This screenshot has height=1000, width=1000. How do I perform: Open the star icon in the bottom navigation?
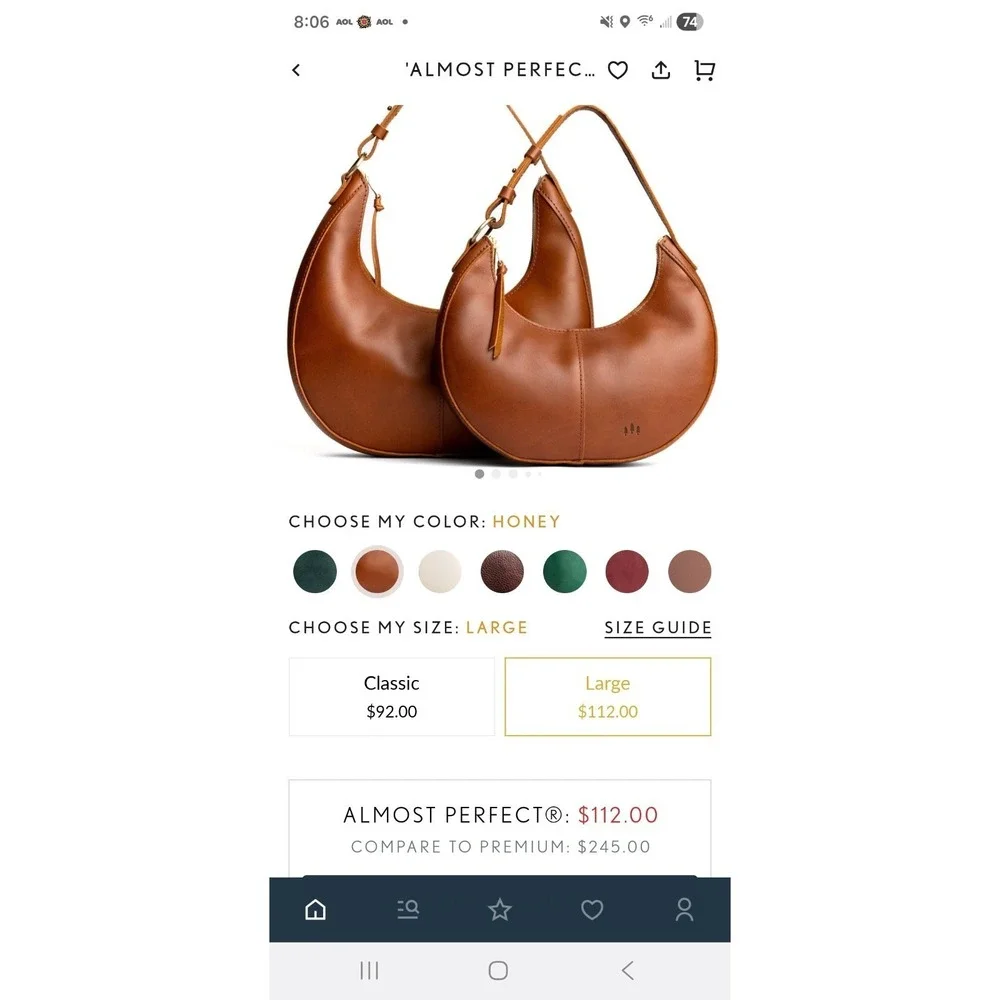(x=499, y=909)
